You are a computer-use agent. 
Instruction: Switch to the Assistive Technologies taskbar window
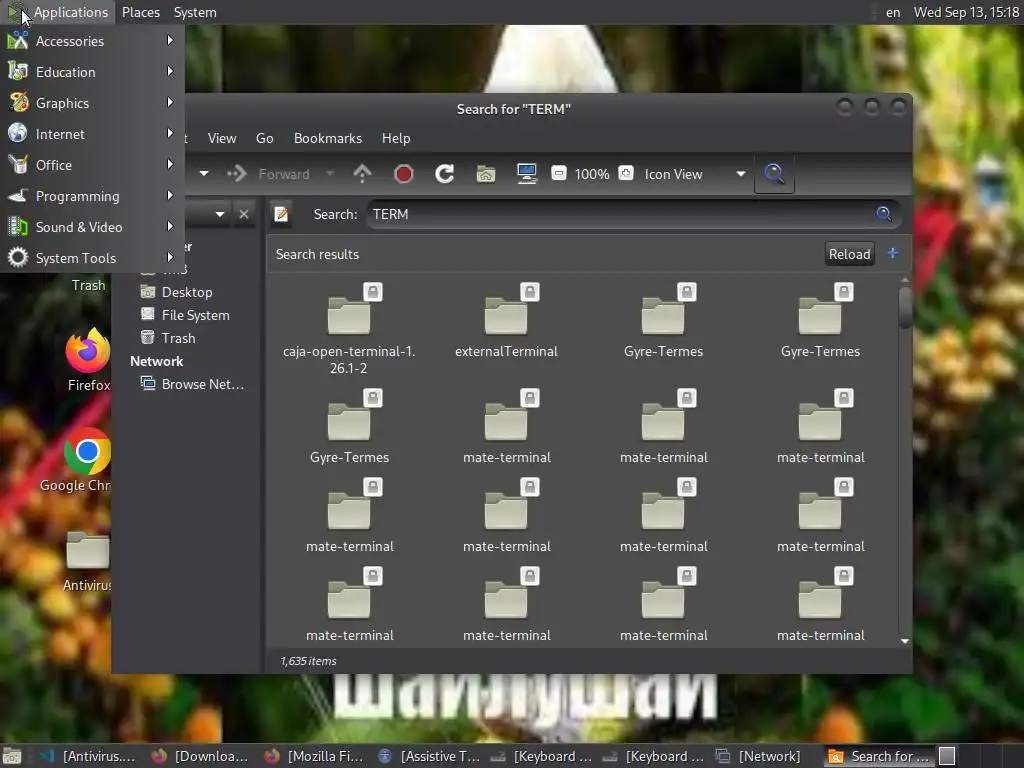(x=428, y=756)
